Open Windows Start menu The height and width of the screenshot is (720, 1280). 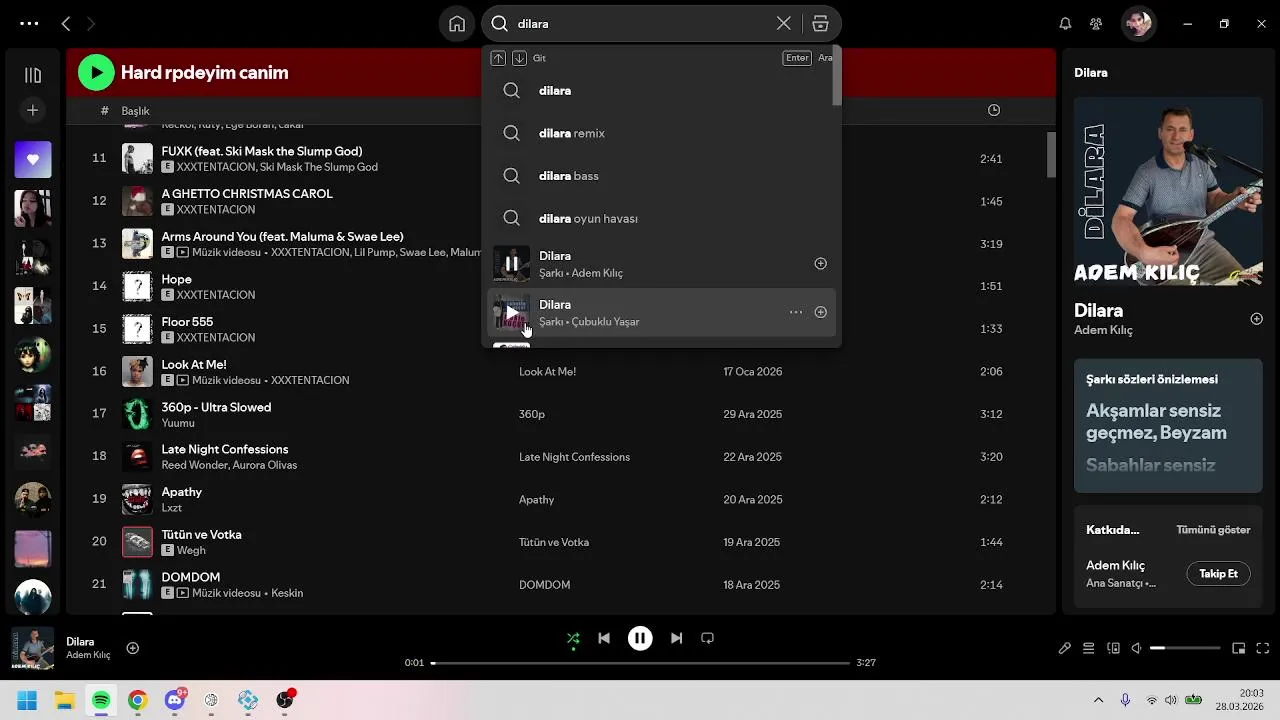coord(27,700)
